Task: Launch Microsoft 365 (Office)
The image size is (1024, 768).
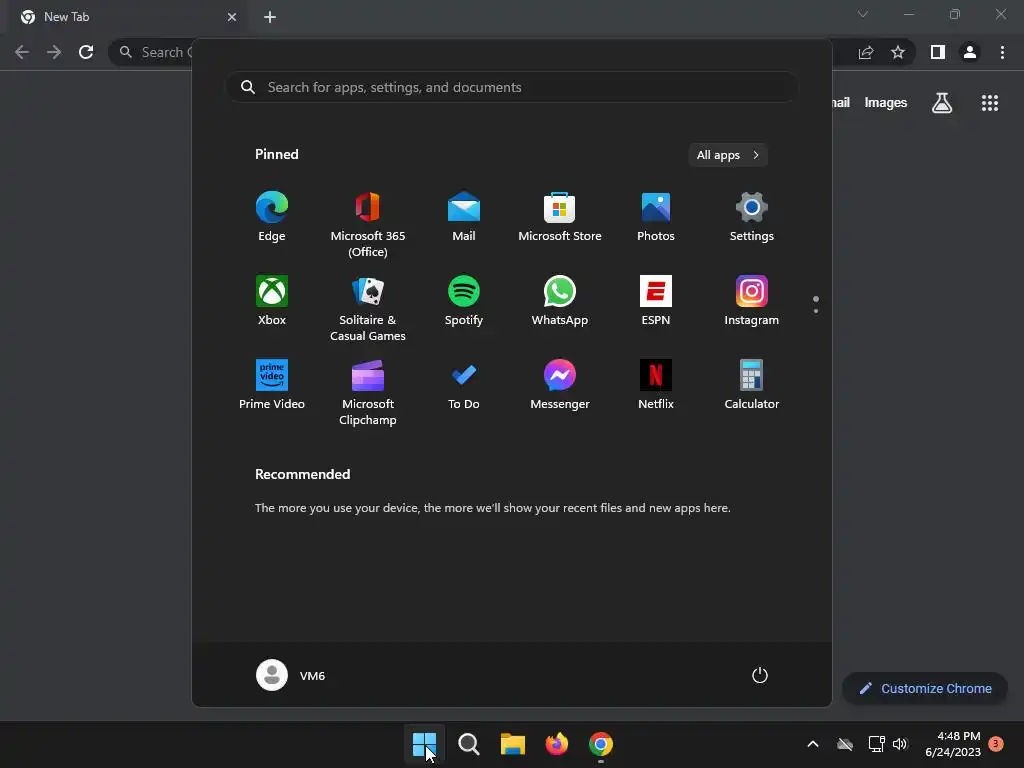Action: [x=368, y=225]
